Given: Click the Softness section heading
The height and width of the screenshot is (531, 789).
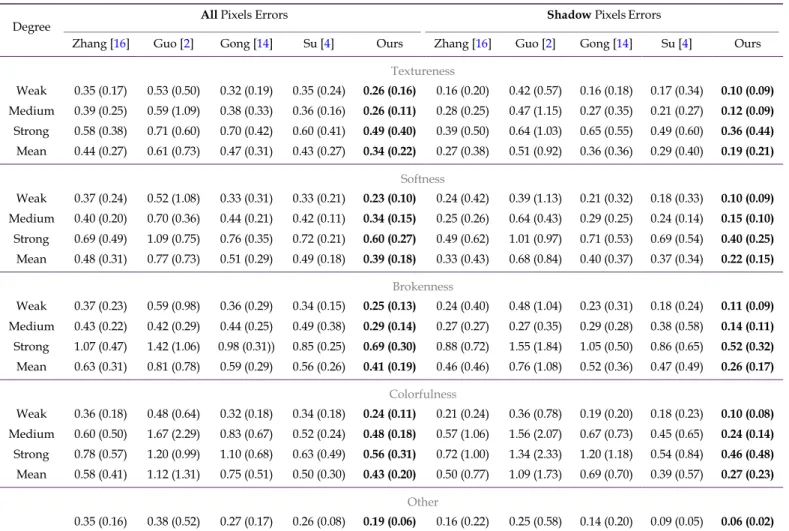Looking at the screenshot, I should pos(423,179).
